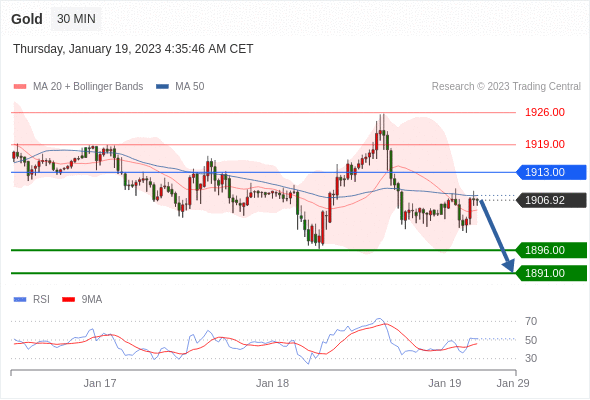This screenshot has height=400, width=590.
Task: Click the Jan 17 date axis label
Action: 100,383
